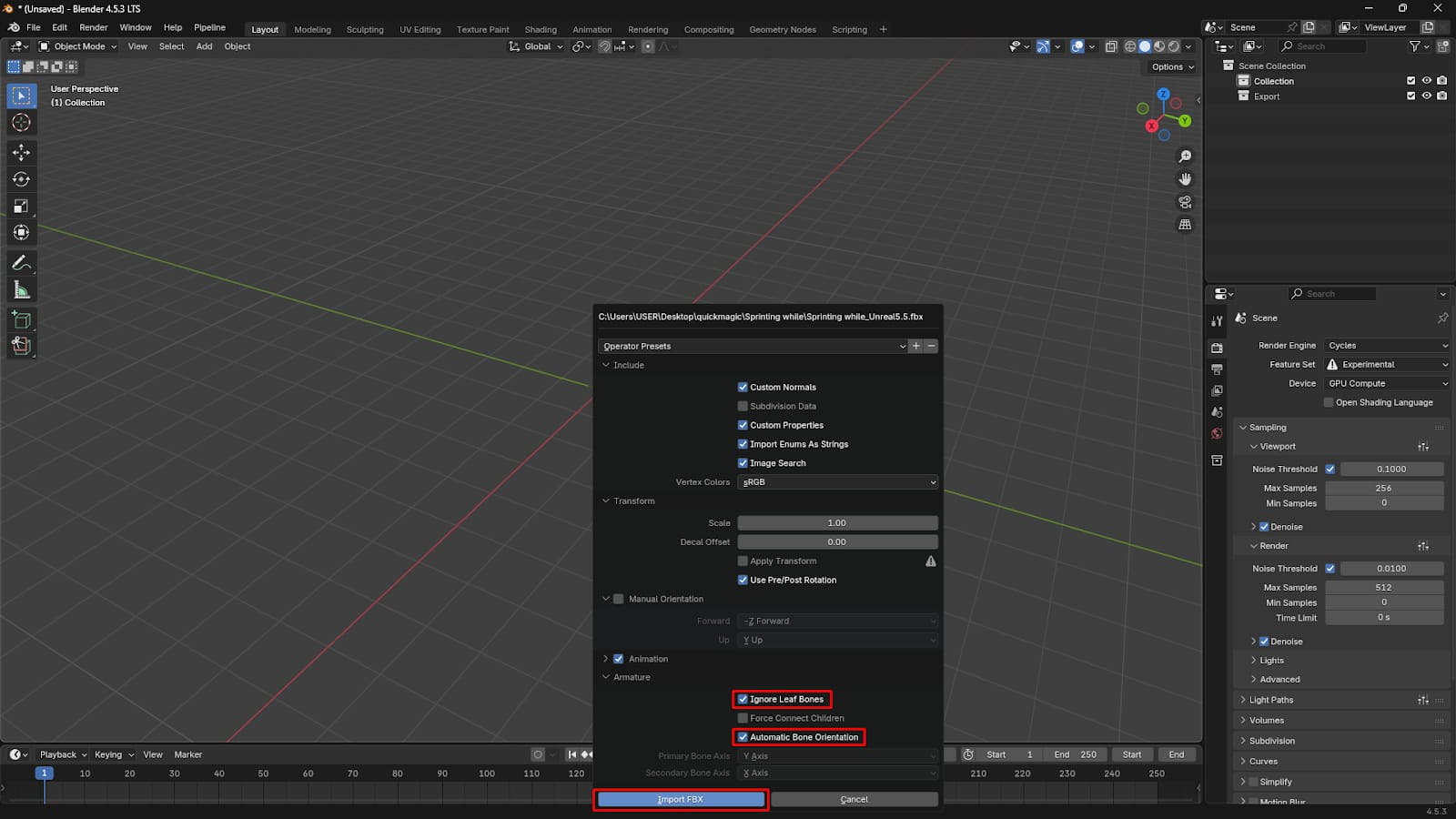Expand the Animation section

tap(606, 659)
